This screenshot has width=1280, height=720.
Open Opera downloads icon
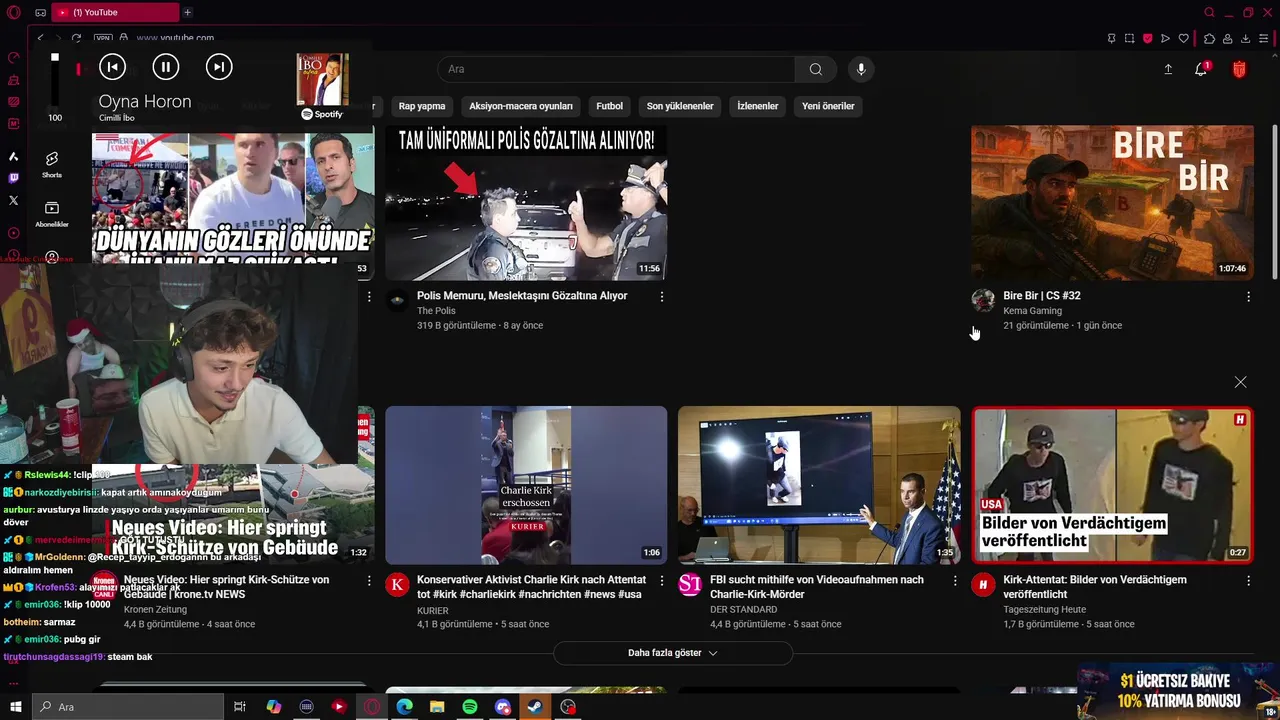pyautogui.click(x=1245, y=38)
